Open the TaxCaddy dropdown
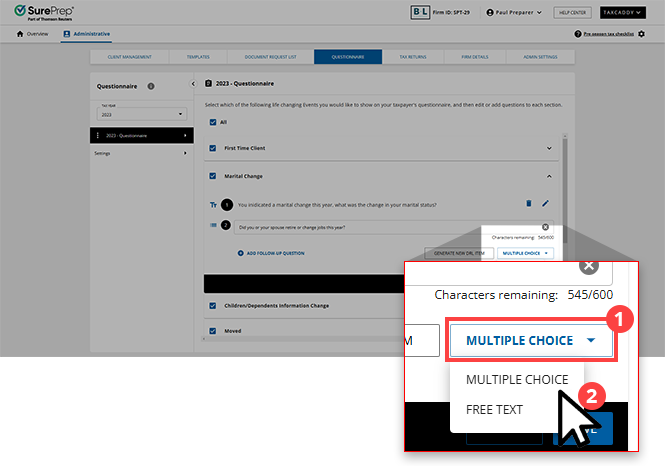 tap(623, 12)
